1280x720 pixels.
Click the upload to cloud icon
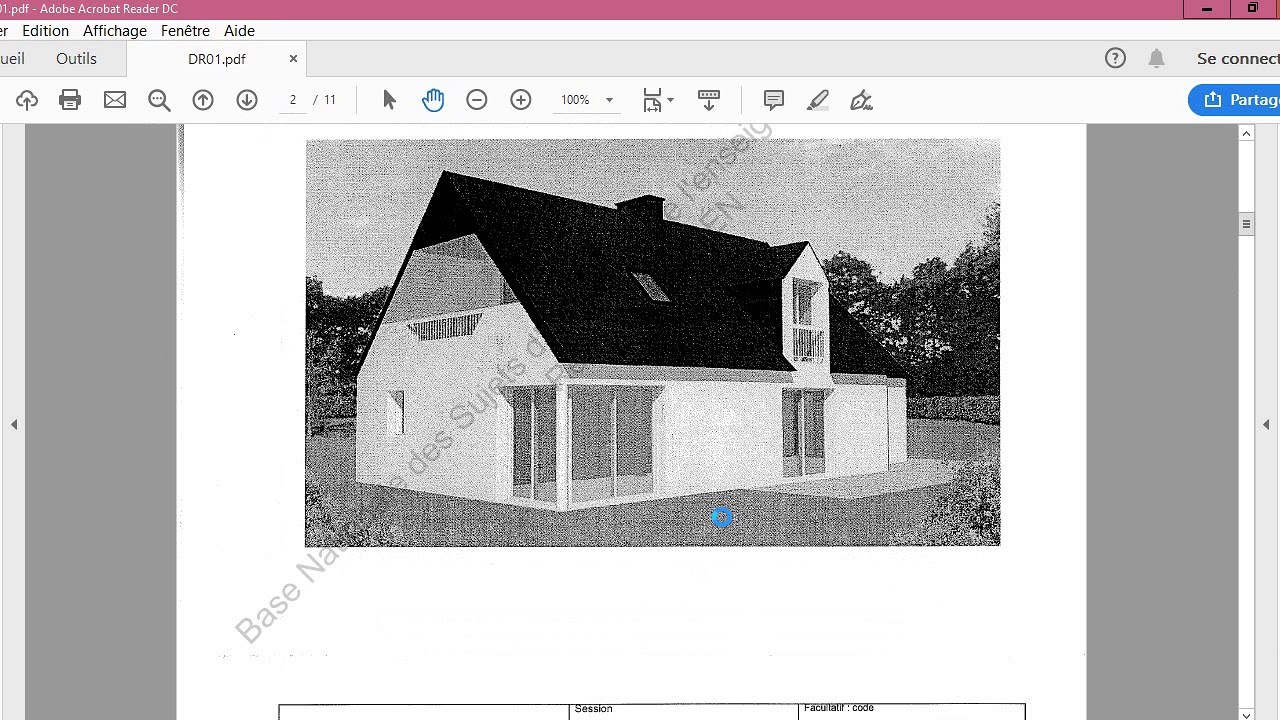pos(27,100)
